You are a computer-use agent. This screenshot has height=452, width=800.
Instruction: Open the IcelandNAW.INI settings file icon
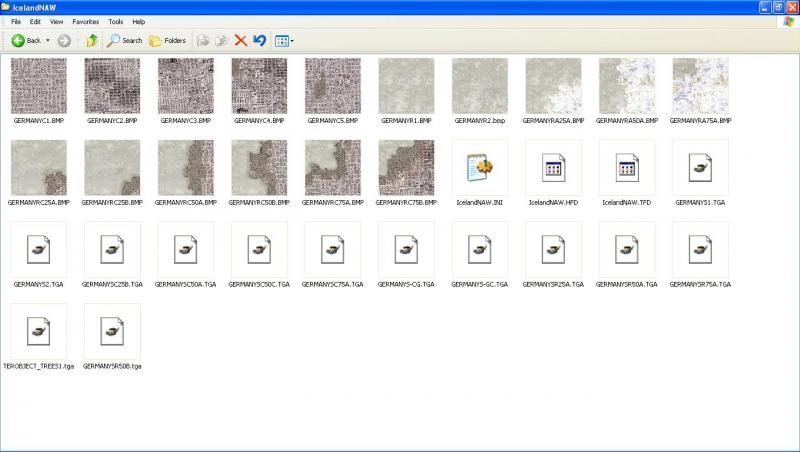pyautogui.click(x=480, y=168)
